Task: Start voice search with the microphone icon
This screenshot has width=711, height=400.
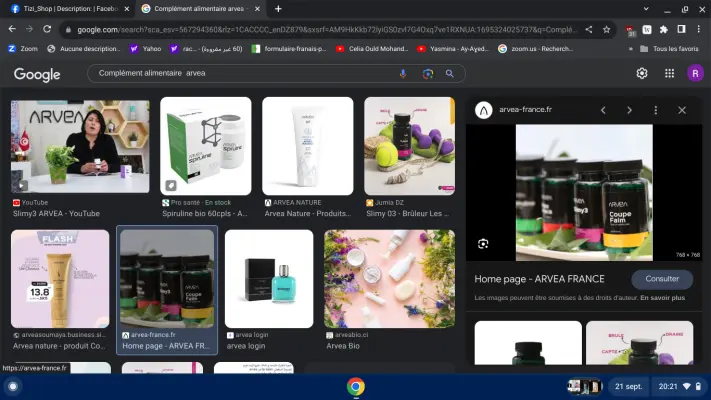Action: 403,73
